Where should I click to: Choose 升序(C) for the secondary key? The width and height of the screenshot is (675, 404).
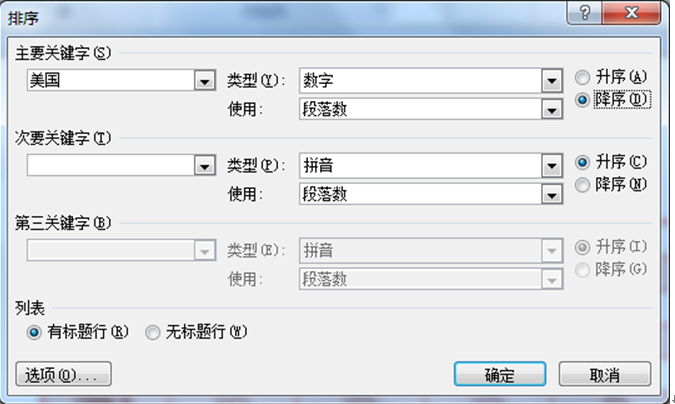583,162
